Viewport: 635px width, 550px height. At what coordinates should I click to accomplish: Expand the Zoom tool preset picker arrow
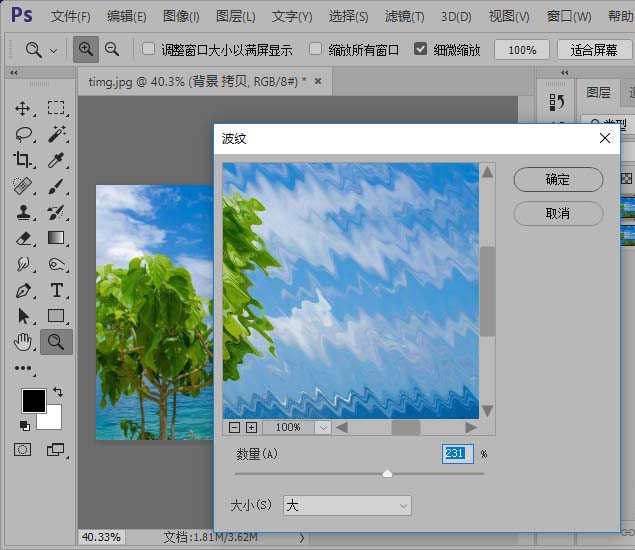(53, 50)
